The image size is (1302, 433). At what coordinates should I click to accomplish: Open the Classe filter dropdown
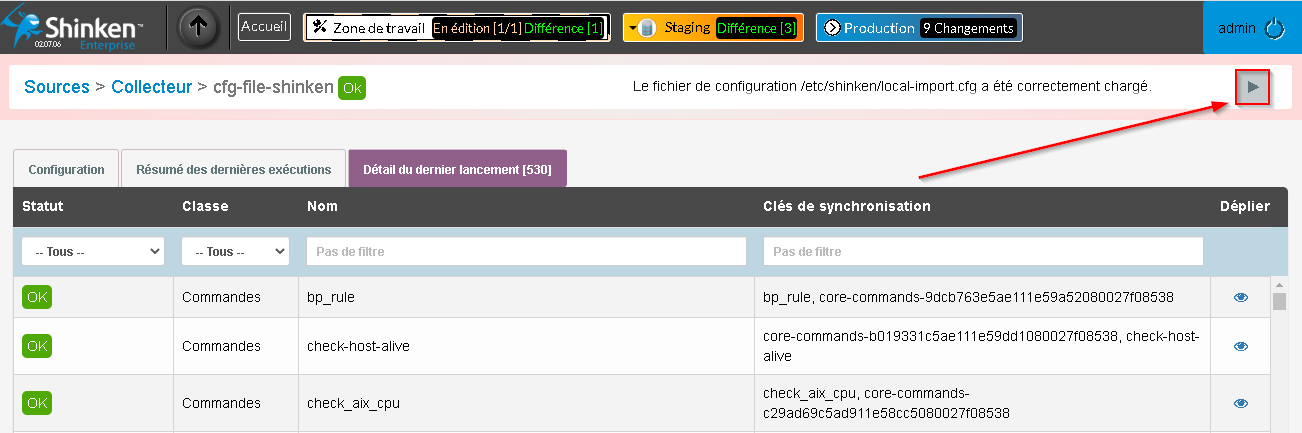pyautogui.click(x=235, y=252)
